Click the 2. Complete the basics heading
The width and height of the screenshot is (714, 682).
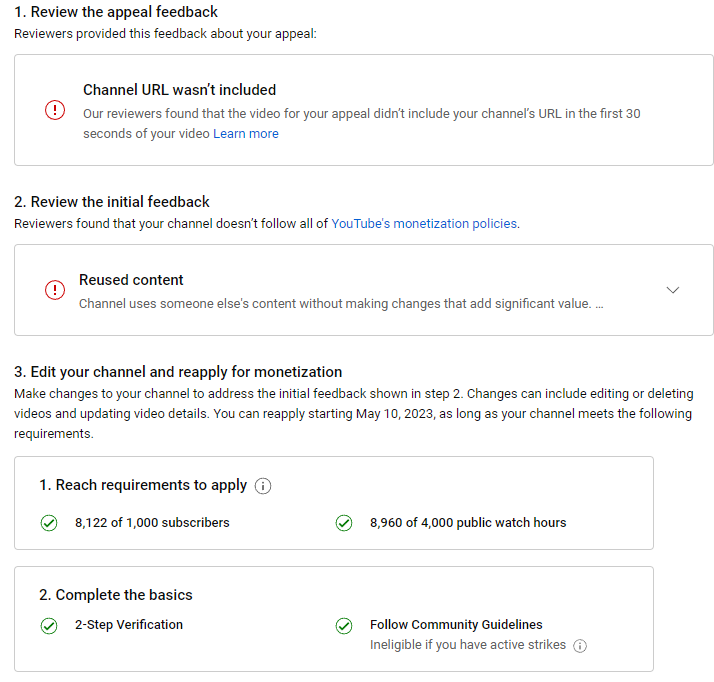pyautogui.click(x=116, y=595)
